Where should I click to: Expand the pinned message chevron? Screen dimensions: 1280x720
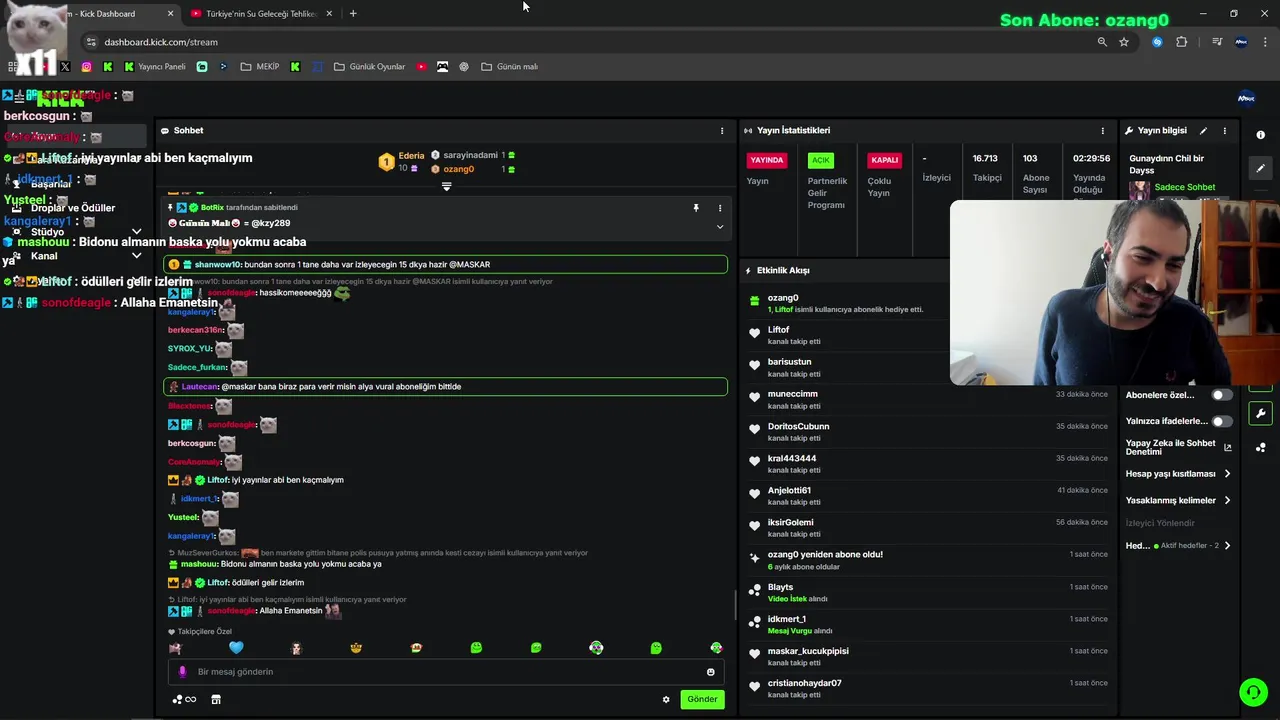[719, 227]
